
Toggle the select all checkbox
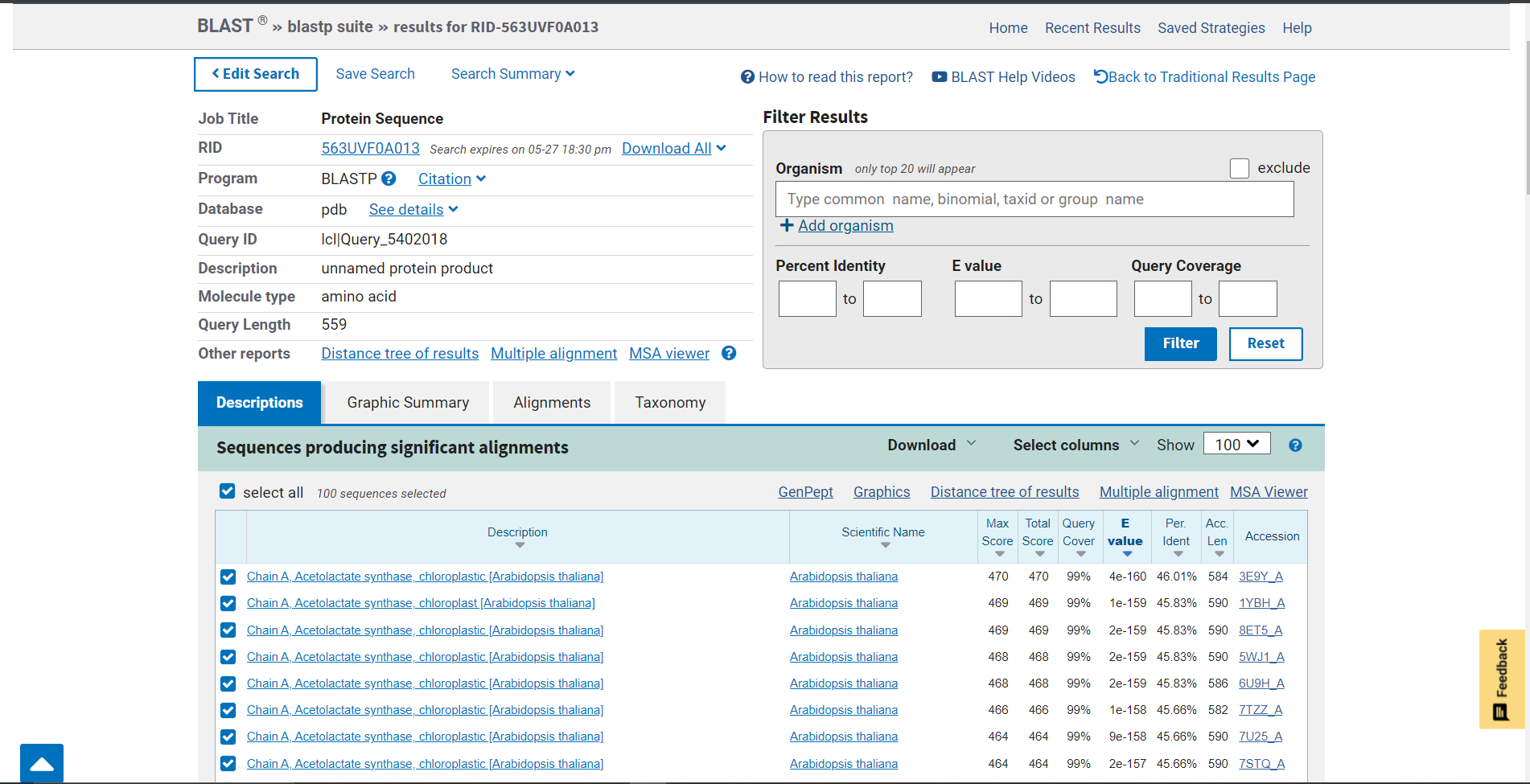pos(228,491)
